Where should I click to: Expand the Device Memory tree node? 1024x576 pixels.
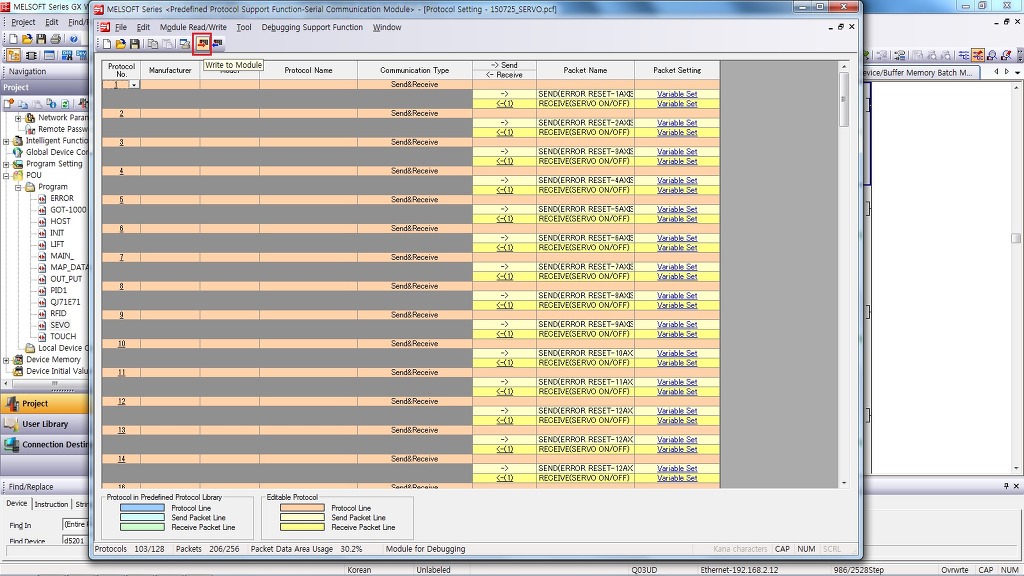click(x=6, y=360)
